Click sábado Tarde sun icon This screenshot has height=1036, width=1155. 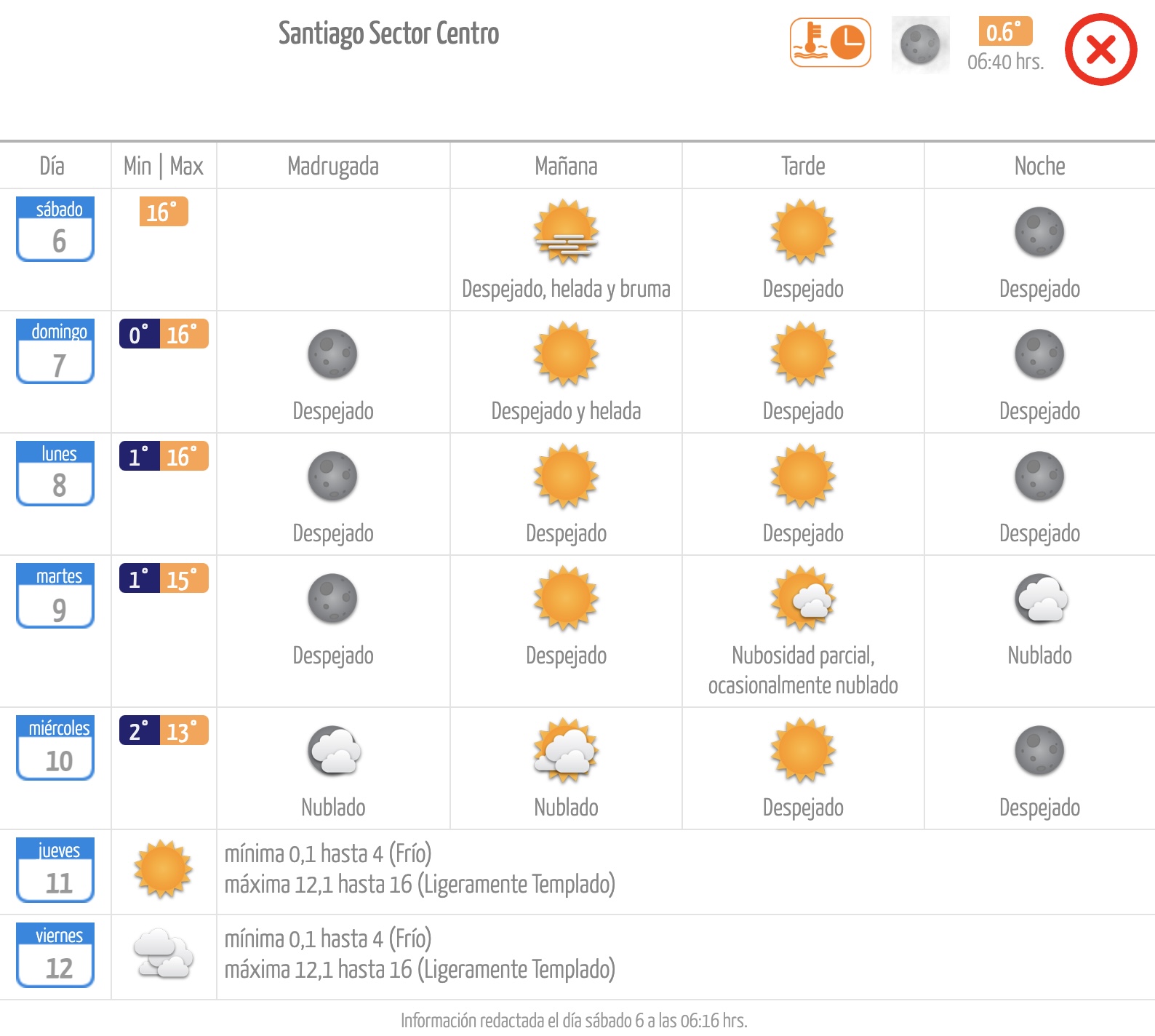(x=803, y=232)
